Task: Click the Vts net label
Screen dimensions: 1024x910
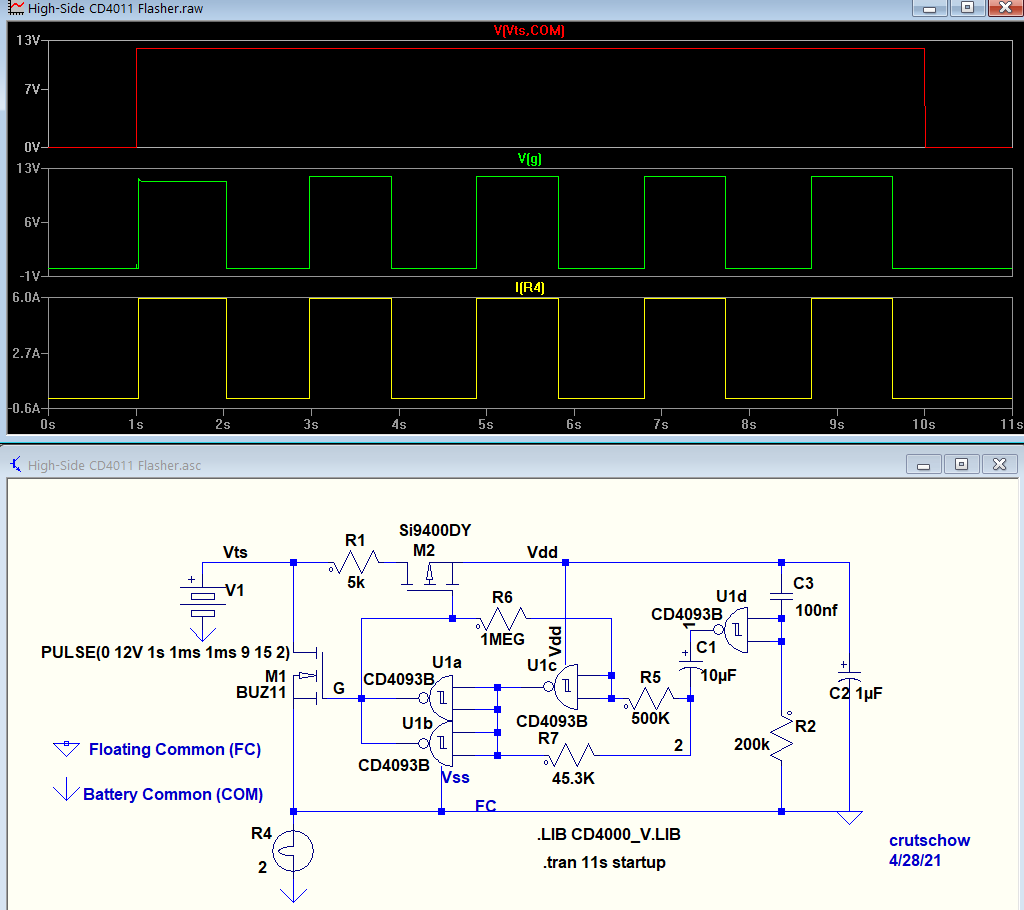Action: (235, 552)
